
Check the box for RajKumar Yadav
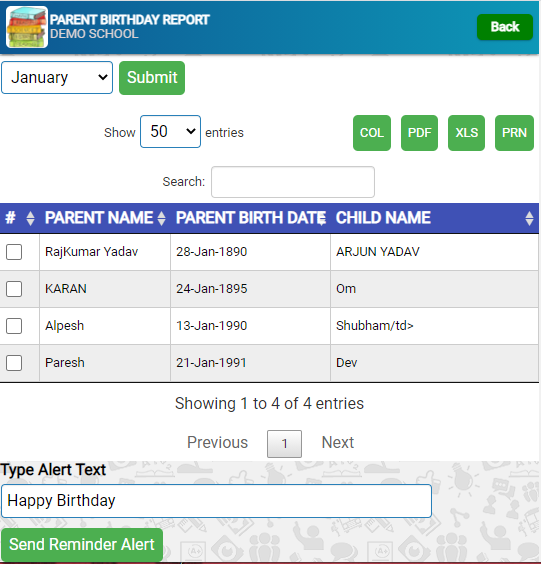(14, 252)
